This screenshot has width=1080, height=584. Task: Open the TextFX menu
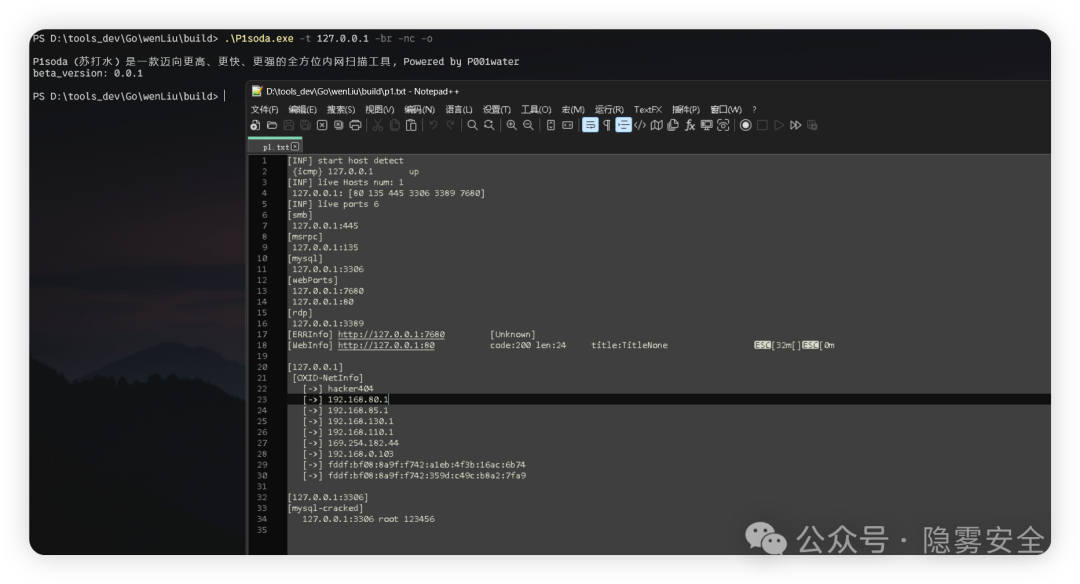point(648,109)
